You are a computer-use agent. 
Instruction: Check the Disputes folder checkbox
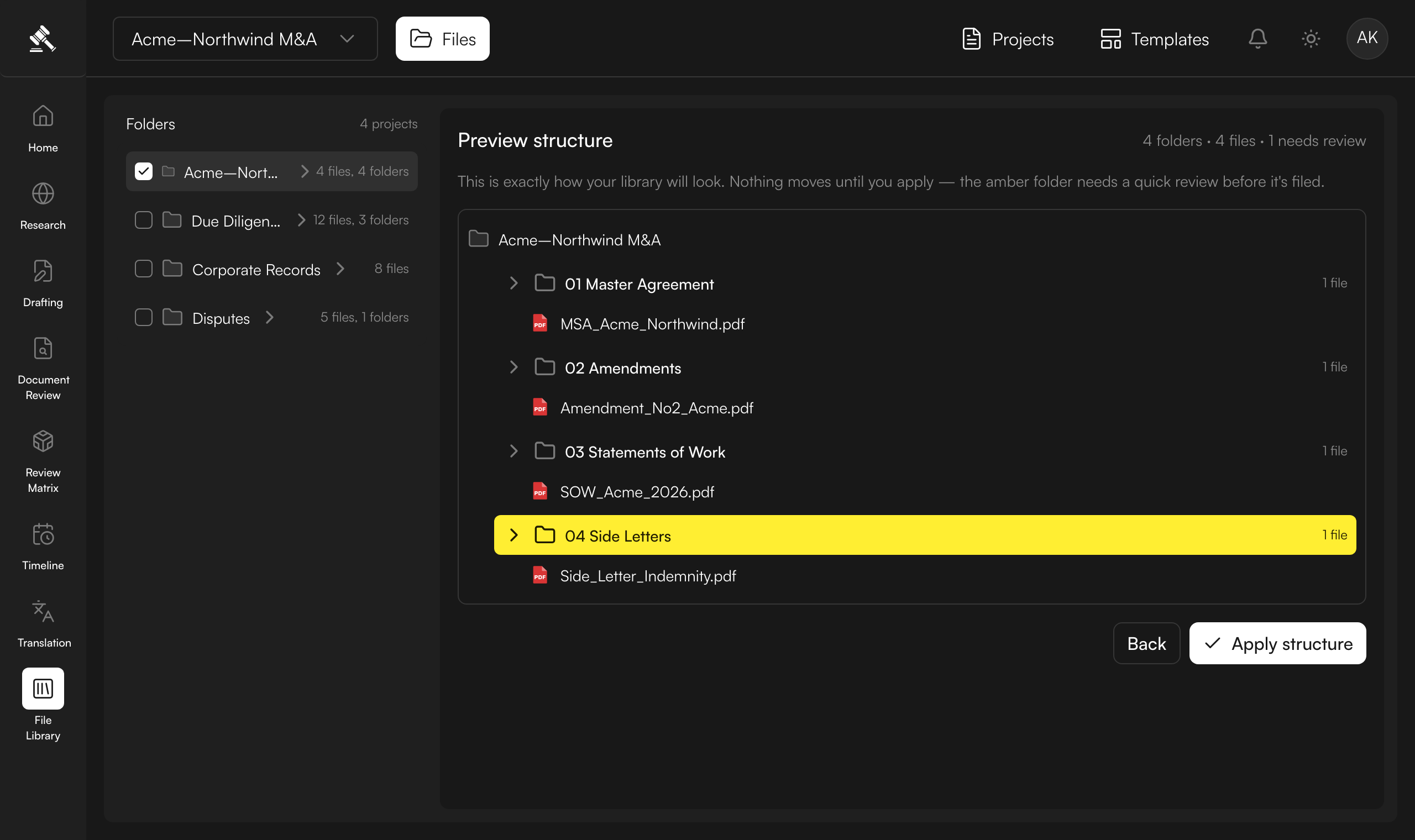click(144, 317)
